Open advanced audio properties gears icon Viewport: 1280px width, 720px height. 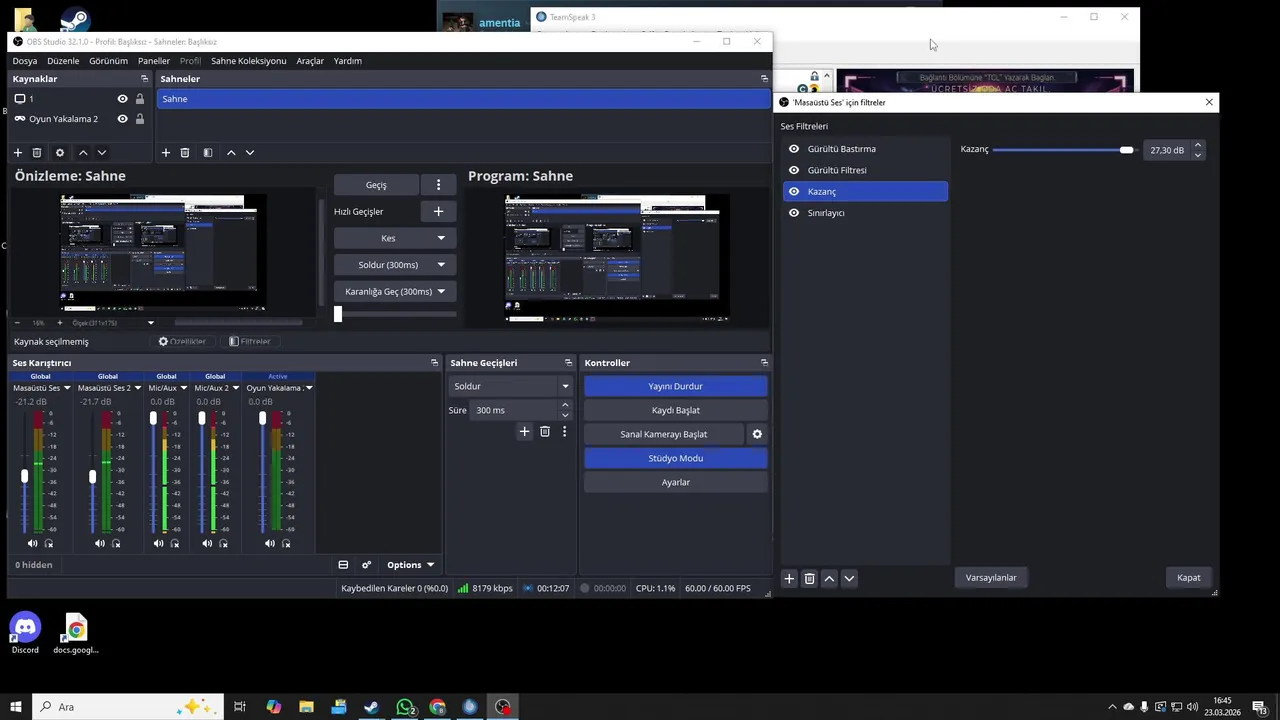pyautogui.click(x=366, y=564)
